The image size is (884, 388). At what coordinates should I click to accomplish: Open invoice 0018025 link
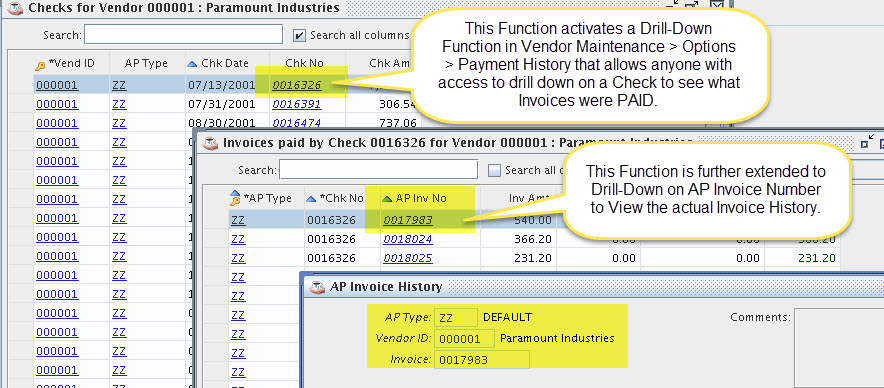pyautogui.click(x=408, y=258)
